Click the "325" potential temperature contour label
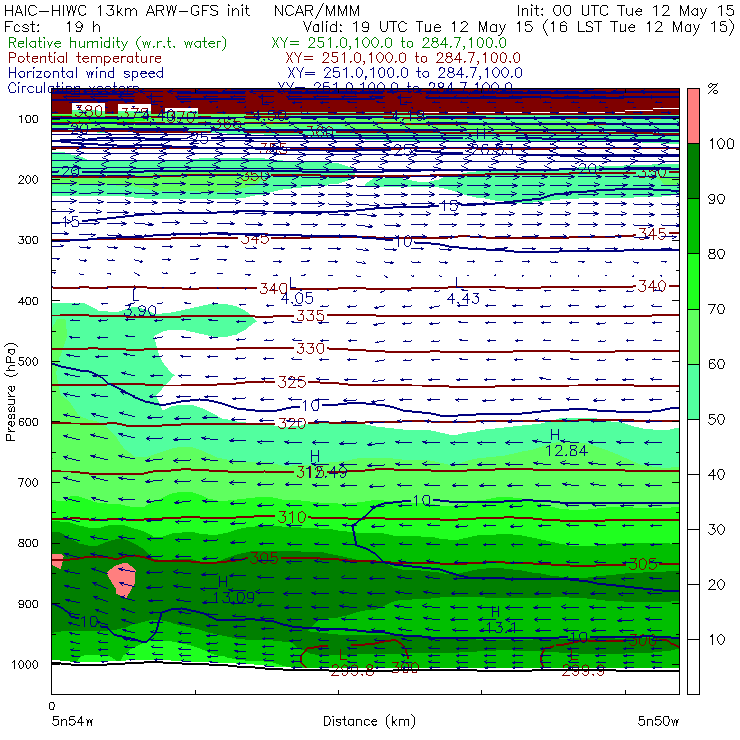Viewport: 740px width, 740px height. coord(292,382)
